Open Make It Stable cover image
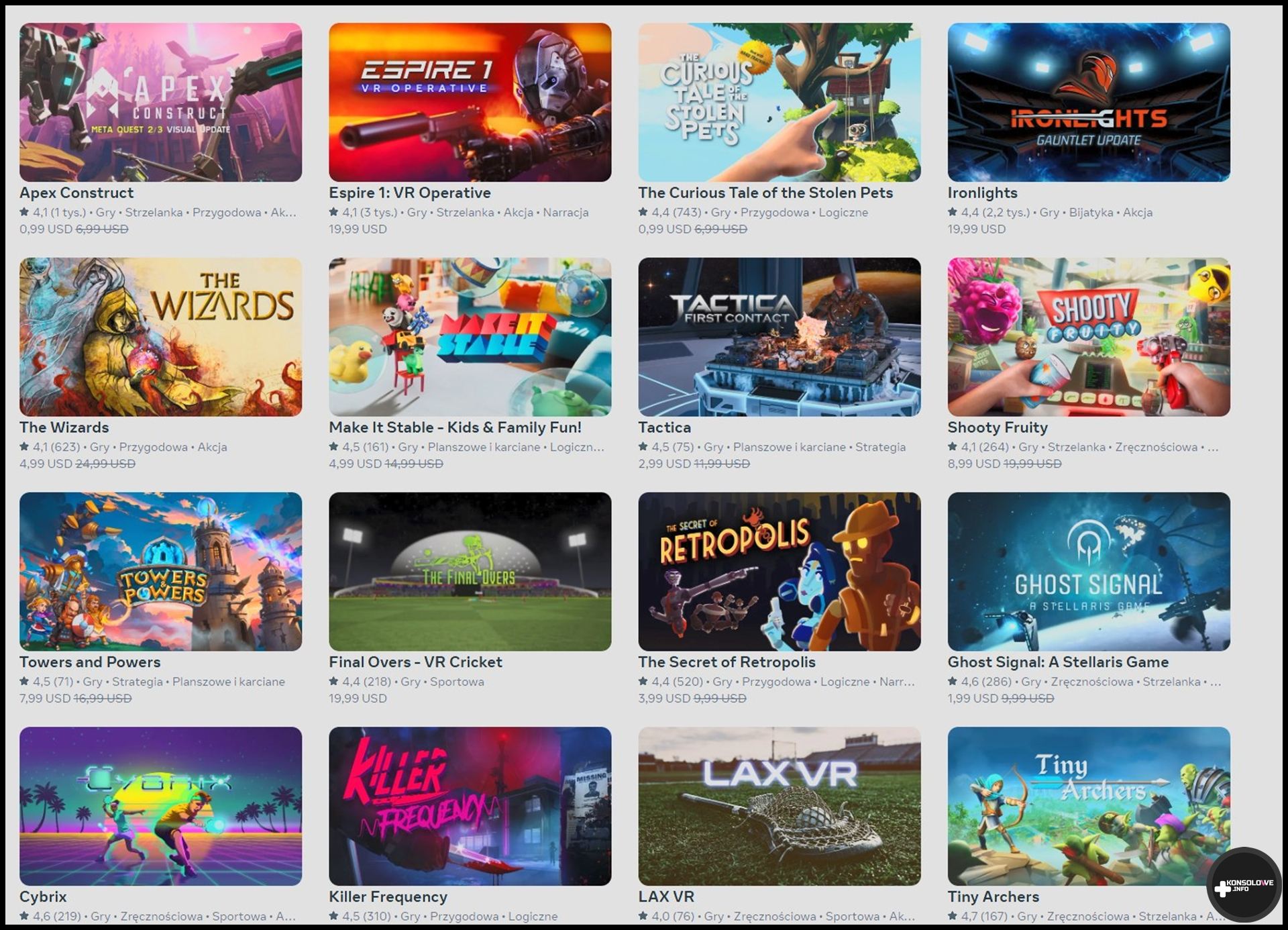Screen dimensions: 1288x930 (x=470, y=337)
